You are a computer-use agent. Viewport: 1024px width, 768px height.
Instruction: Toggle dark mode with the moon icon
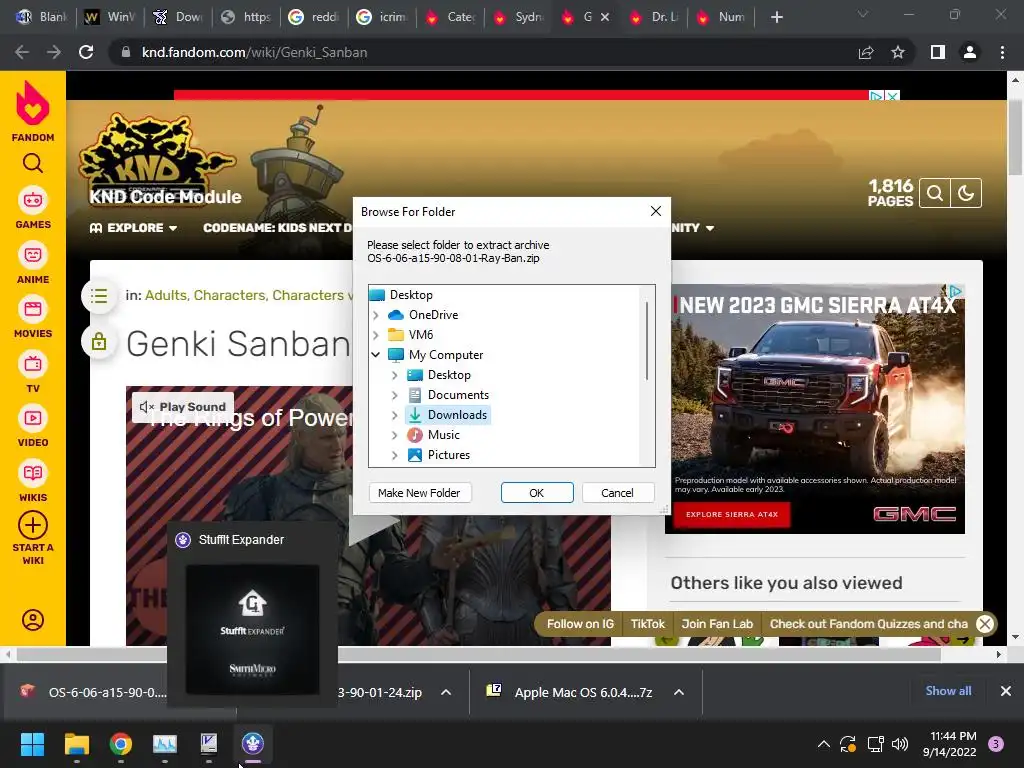tap(966, 193)
